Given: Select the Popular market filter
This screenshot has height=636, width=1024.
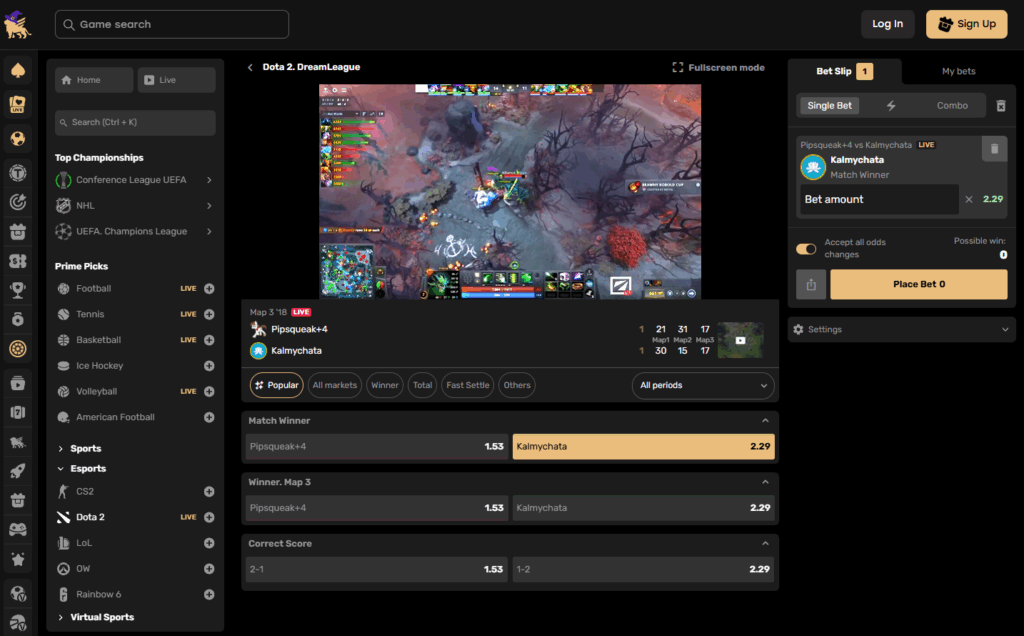Looking at the screenshot, I should [277, 385].
